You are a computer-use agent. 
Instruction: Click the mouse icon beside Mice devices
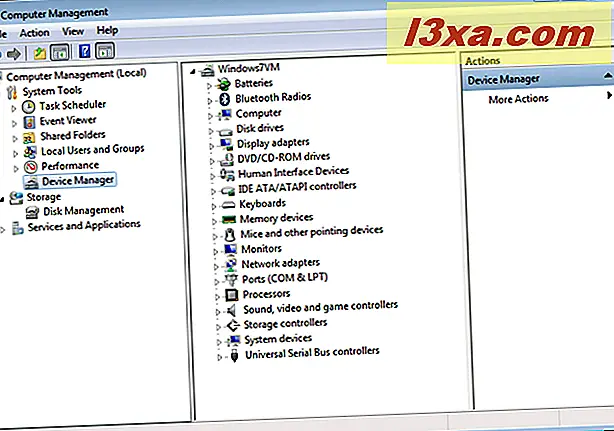tap(230, 235)
